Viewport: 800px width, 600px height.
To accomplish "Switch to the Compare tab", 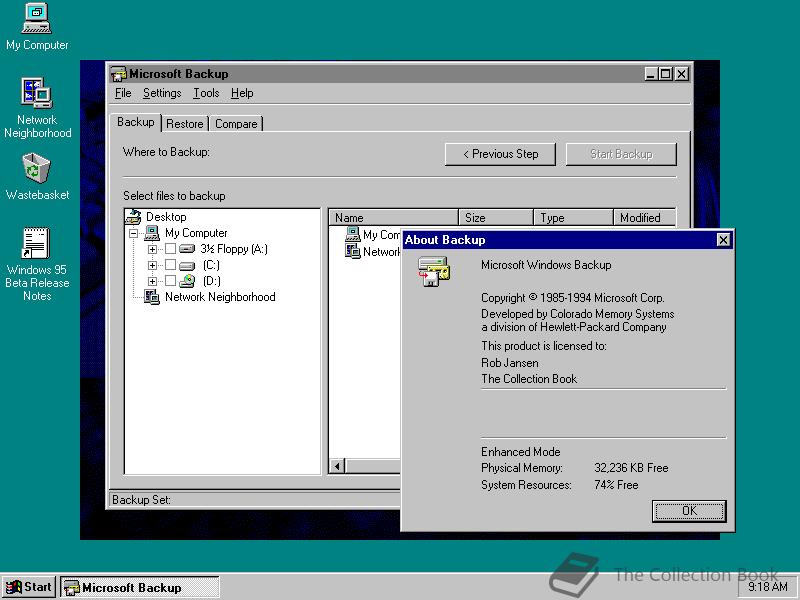I will coord(236,124).
